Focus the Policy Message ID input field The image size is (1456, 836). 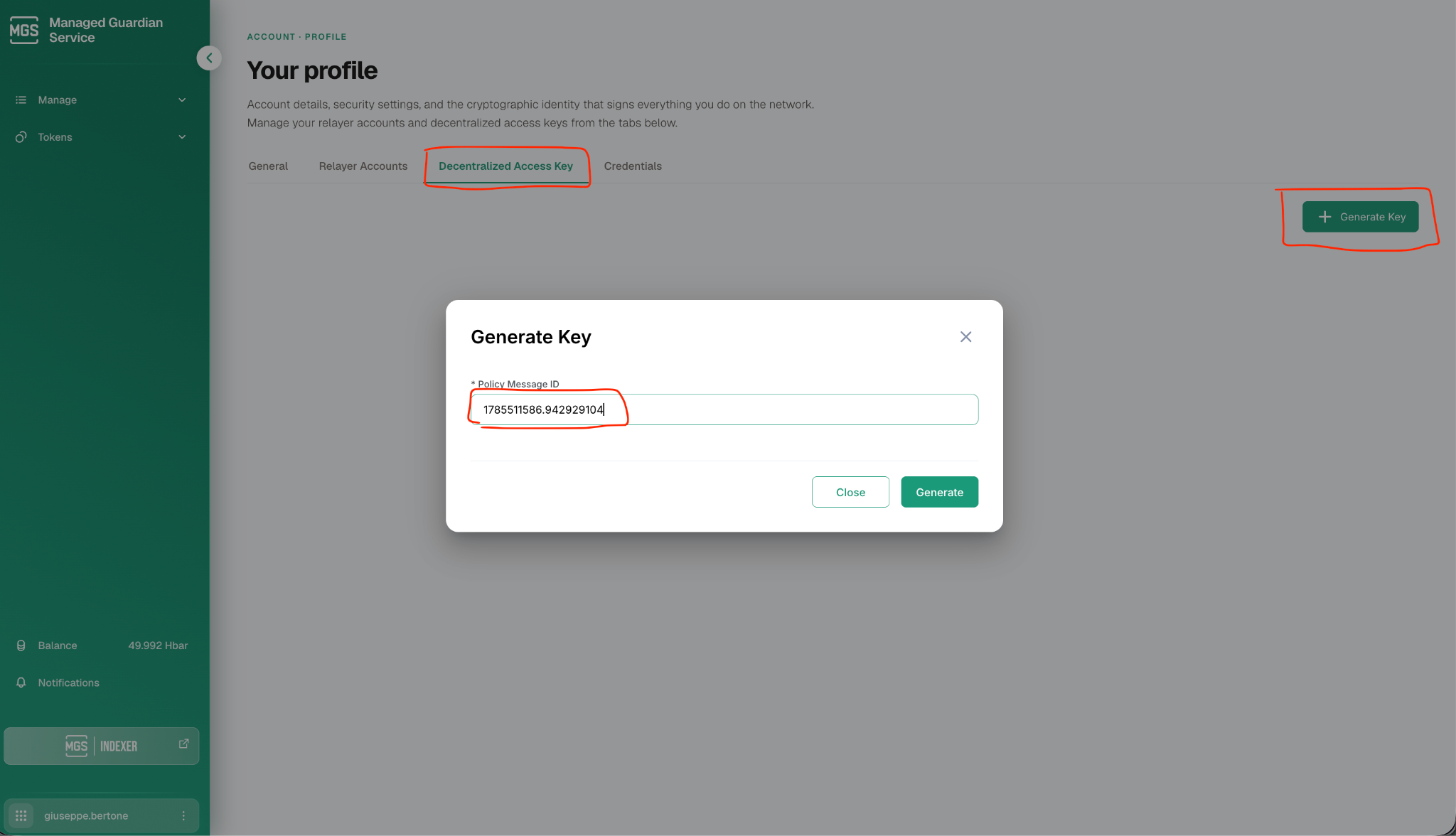724,409
